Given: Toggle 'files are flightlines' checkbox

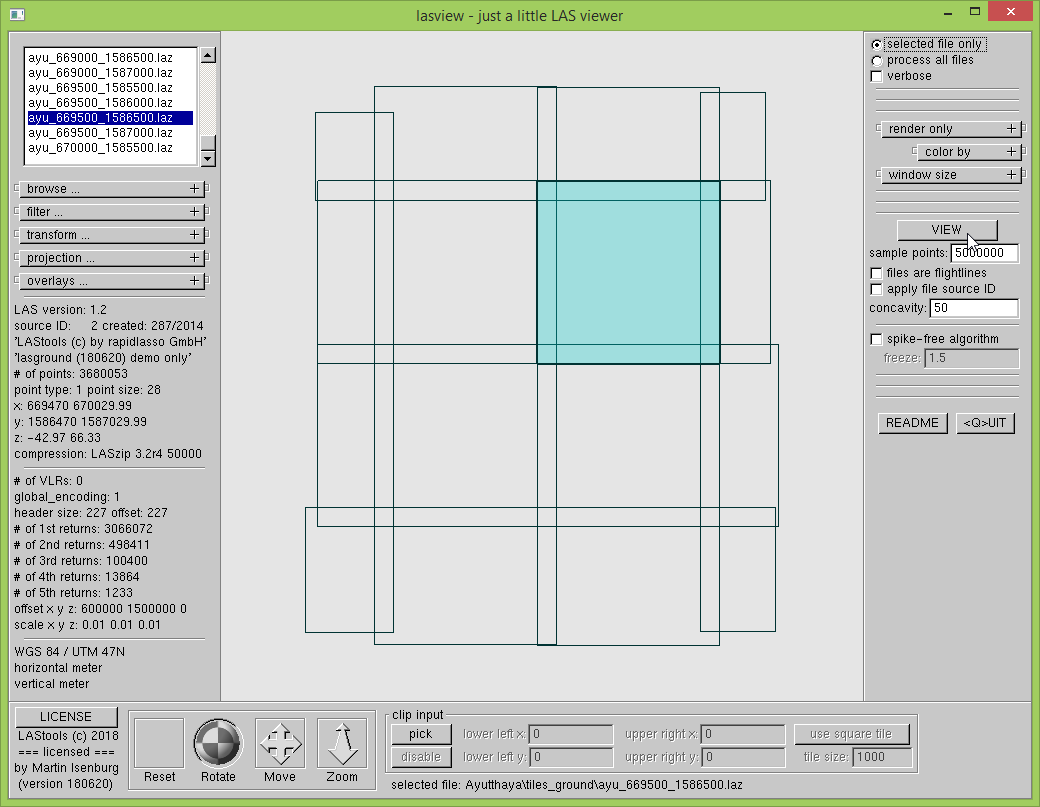Looking at the screenshot, I should tap(877, 273).
